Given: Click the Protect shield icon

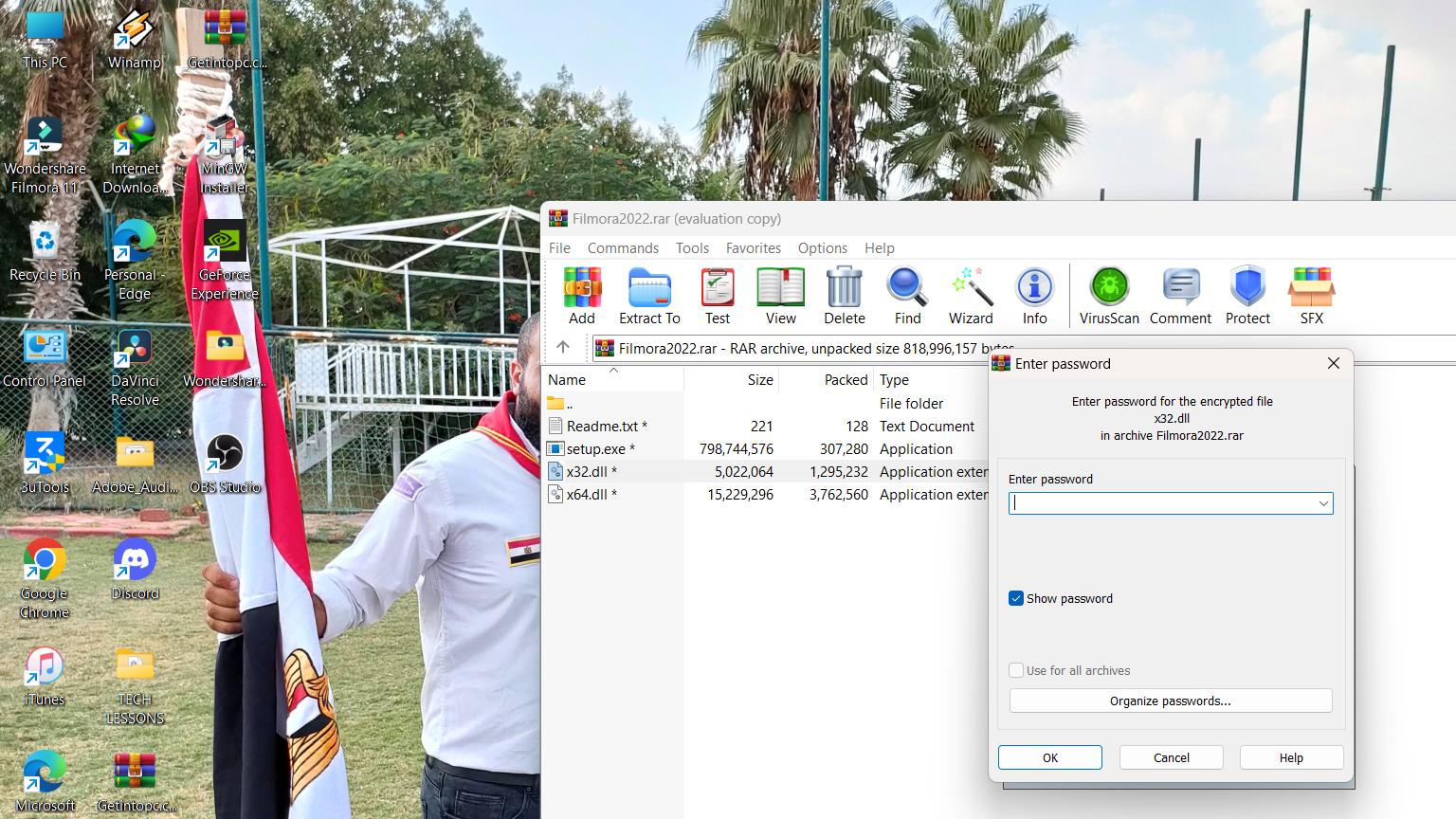Looking at the screenshot, I should (x=1247, y=295).
